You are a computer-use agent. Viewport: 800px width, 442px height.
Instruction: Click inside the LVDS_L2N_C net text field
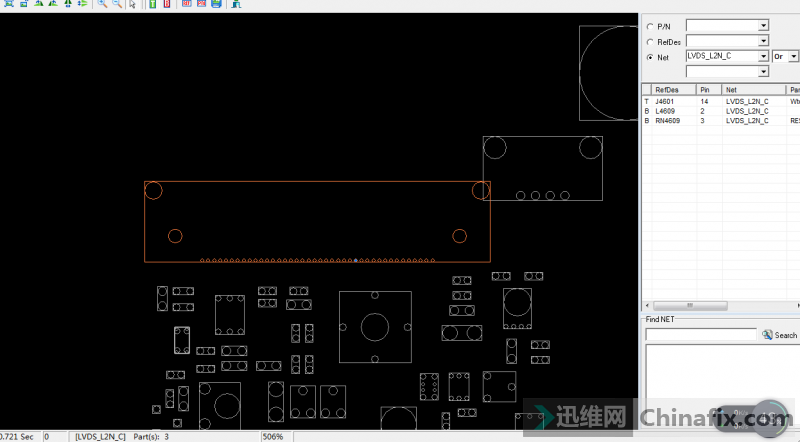click(x=722, y=56)
